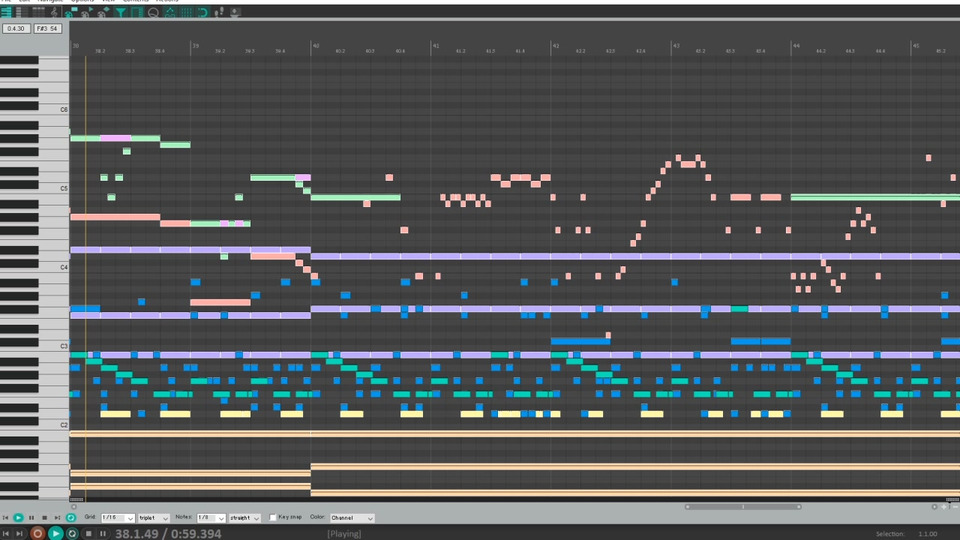This screenshot has height=540, width=960.
Task: Click the horizontal zoom in plus button
Action: (945, 507)
